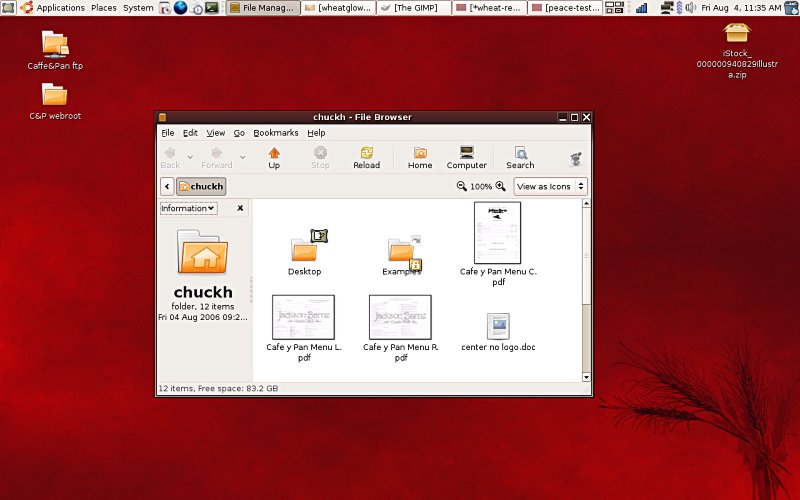Click the Up toolbar icon
800x500 pixels.
point(273,157)
